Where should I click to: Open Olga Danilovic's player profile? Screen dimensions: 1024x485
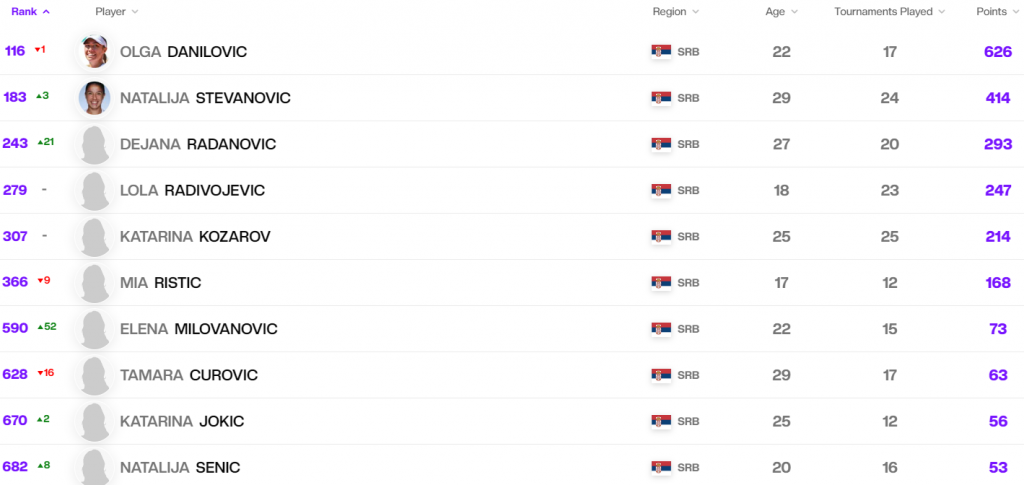tap(183, 52)
